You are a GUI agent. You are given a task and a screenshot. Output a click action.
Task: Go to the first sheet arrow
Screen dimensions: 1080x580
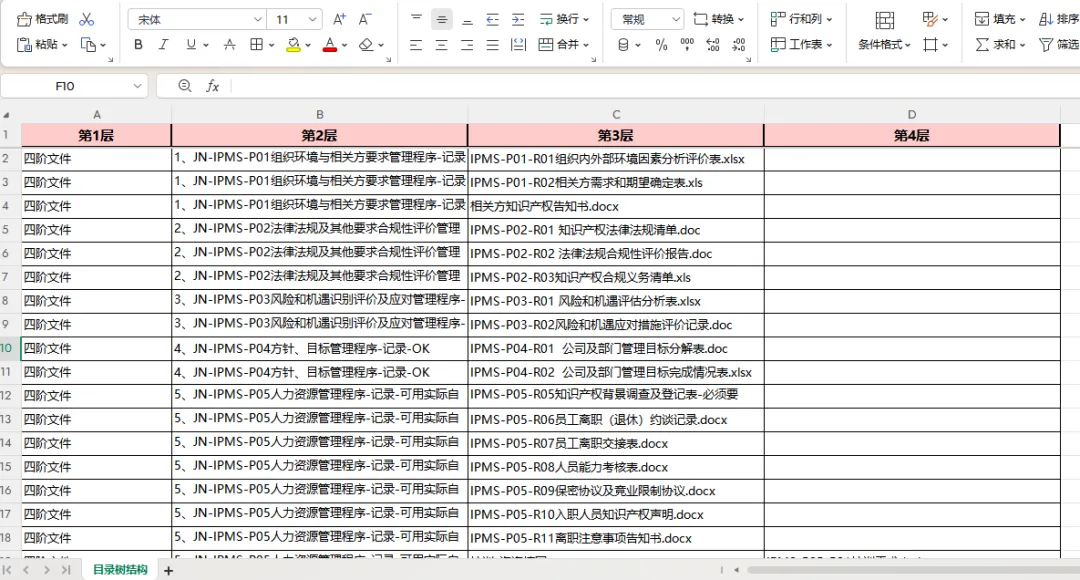point(7,570)
